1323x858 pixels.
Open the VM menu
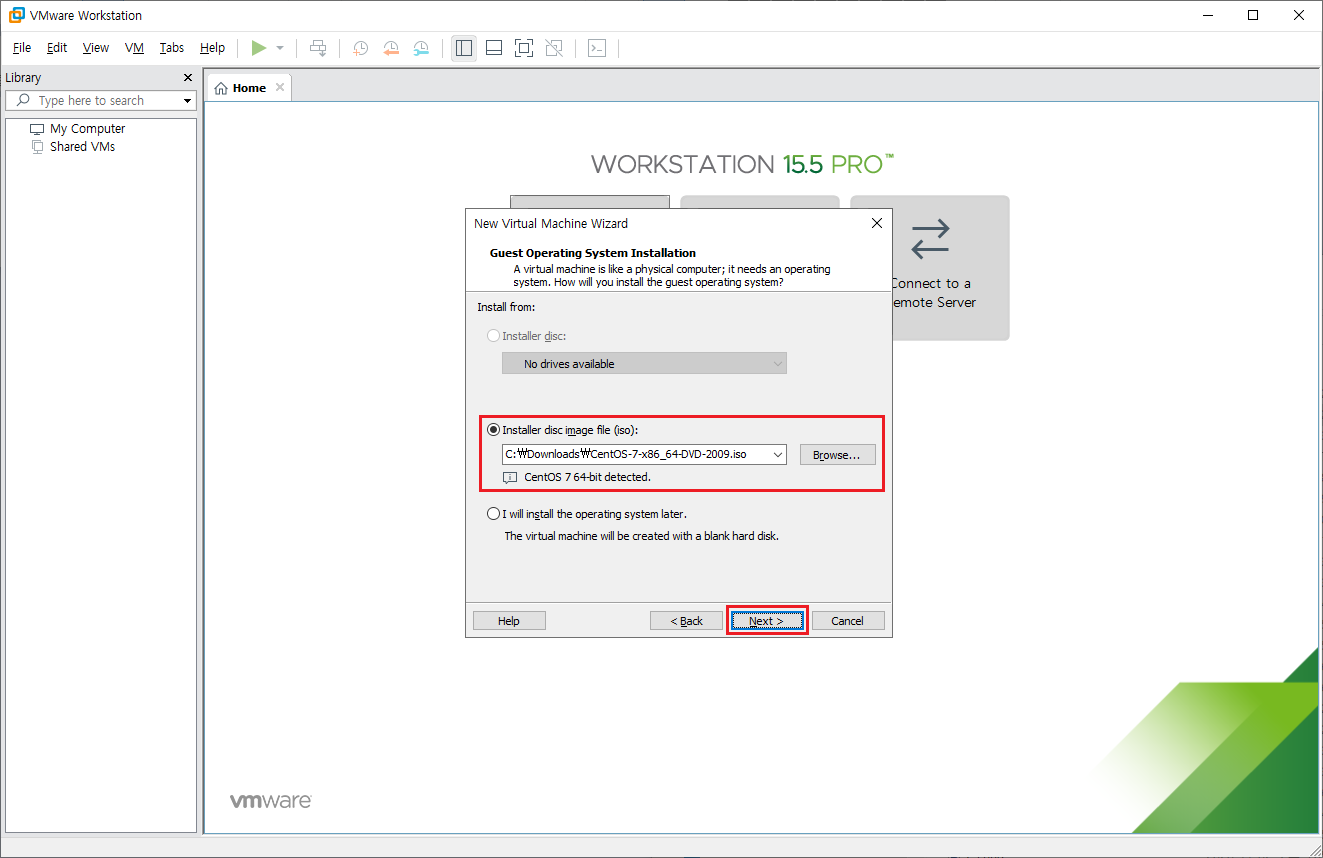pos(134,48)
